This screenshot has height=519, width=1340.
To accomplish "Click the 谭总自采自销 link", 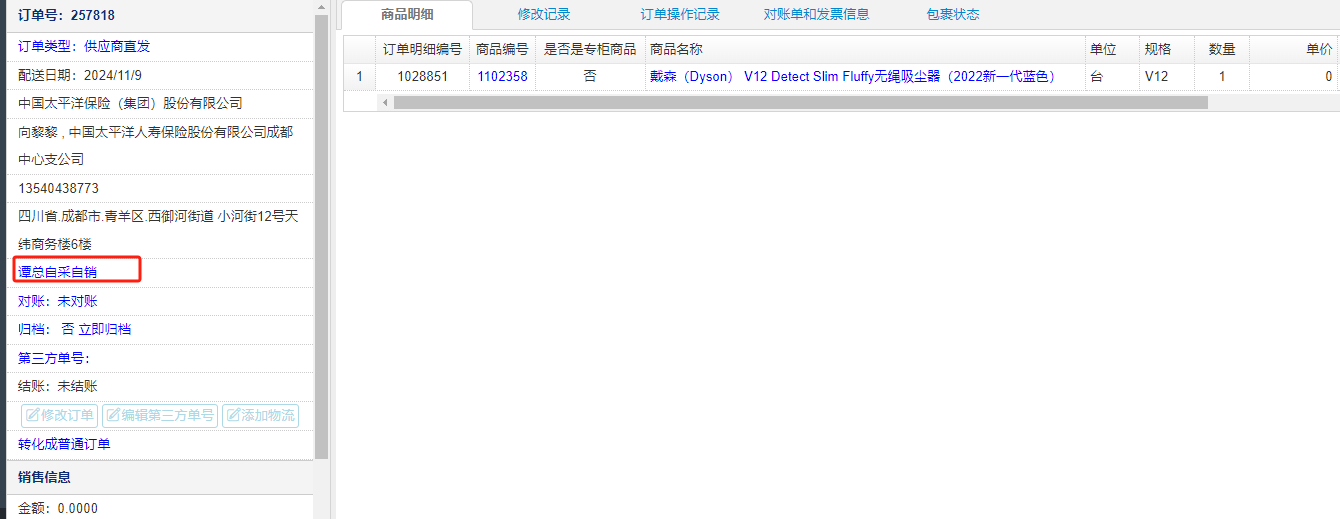I will [x=57, y=272].
